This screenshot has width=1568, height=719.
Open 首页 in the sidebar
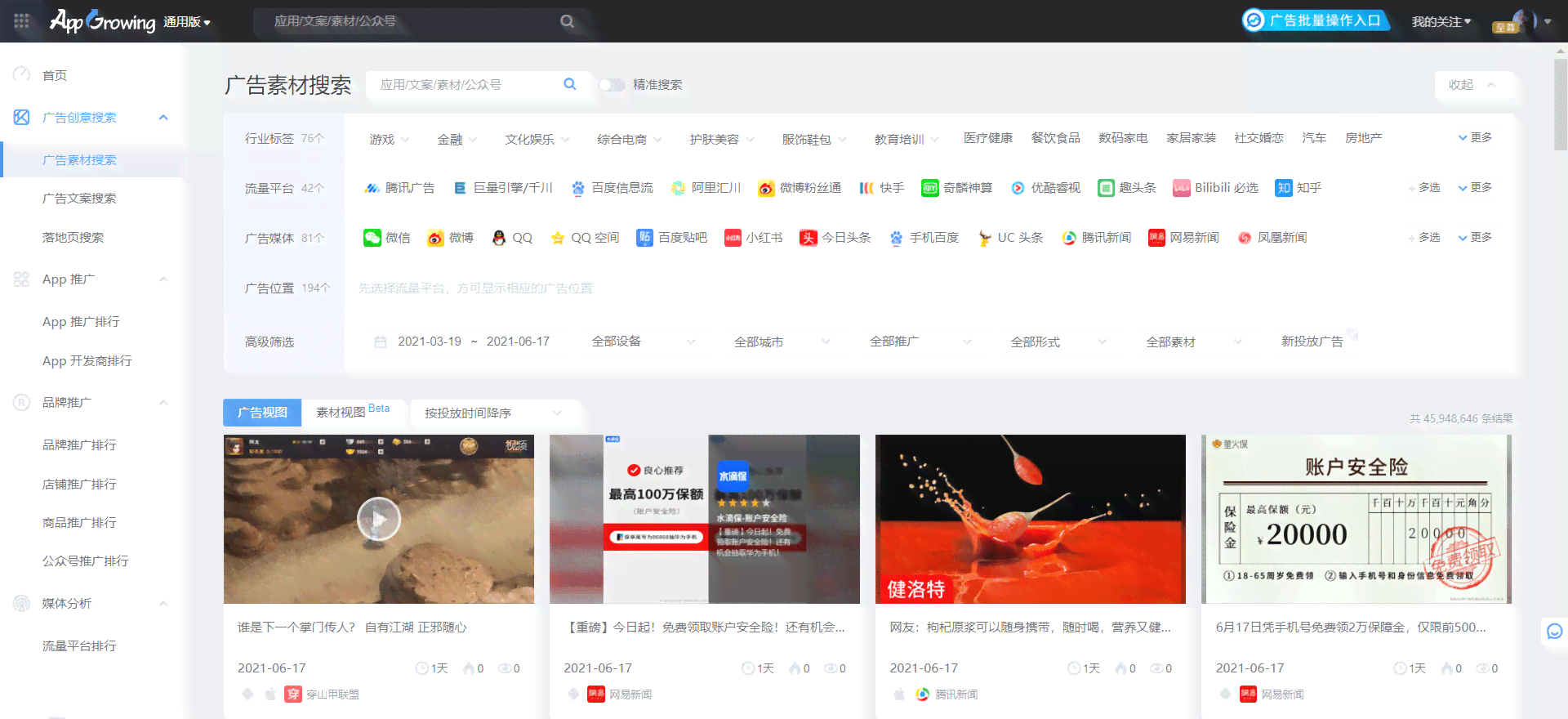pos(55,75)
